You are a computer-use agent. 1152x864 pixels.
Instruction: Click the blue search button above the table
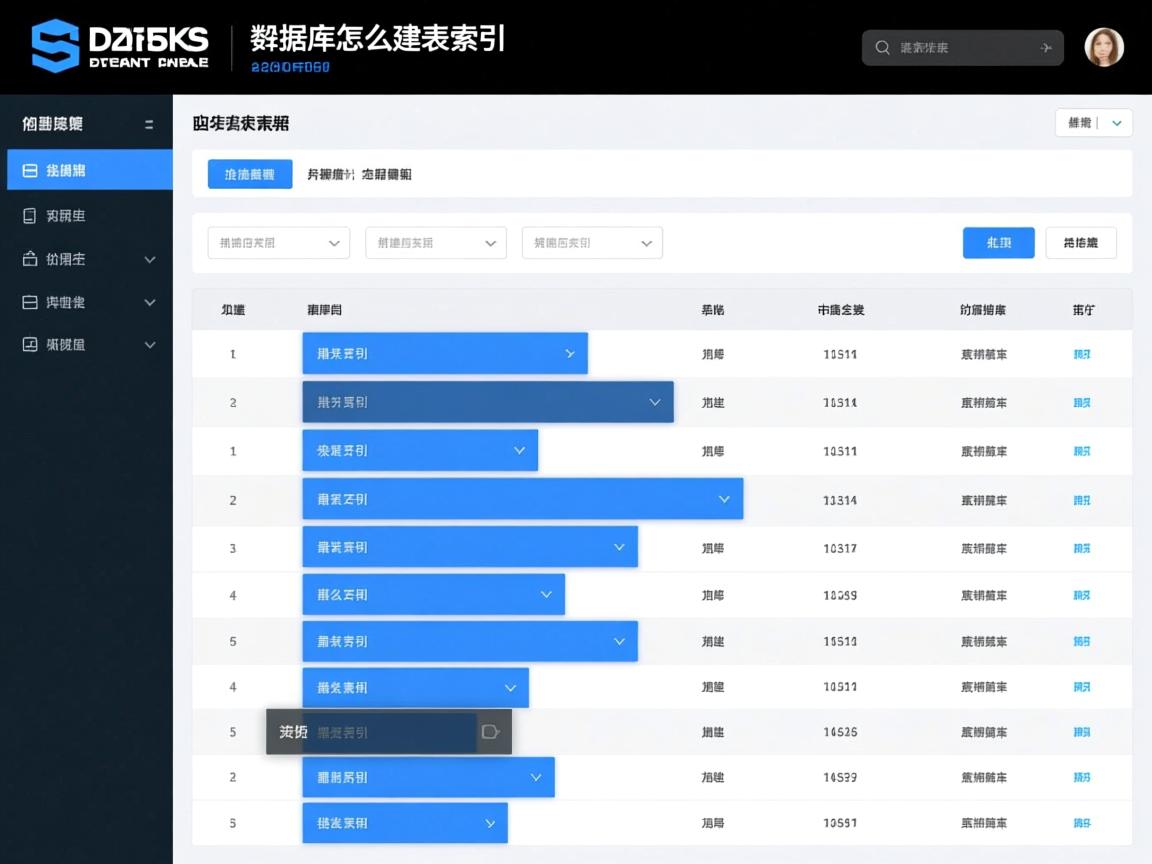pyautogui.click(x=998, y=242)
